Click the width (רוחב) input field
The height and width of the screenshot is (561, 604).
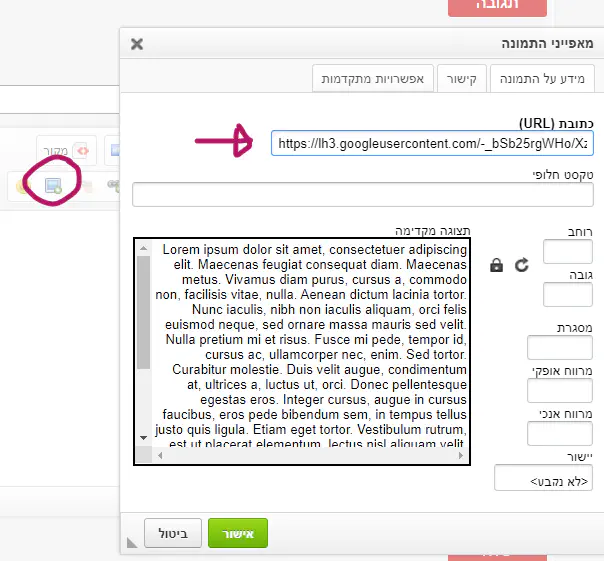[x=567, y=252]
